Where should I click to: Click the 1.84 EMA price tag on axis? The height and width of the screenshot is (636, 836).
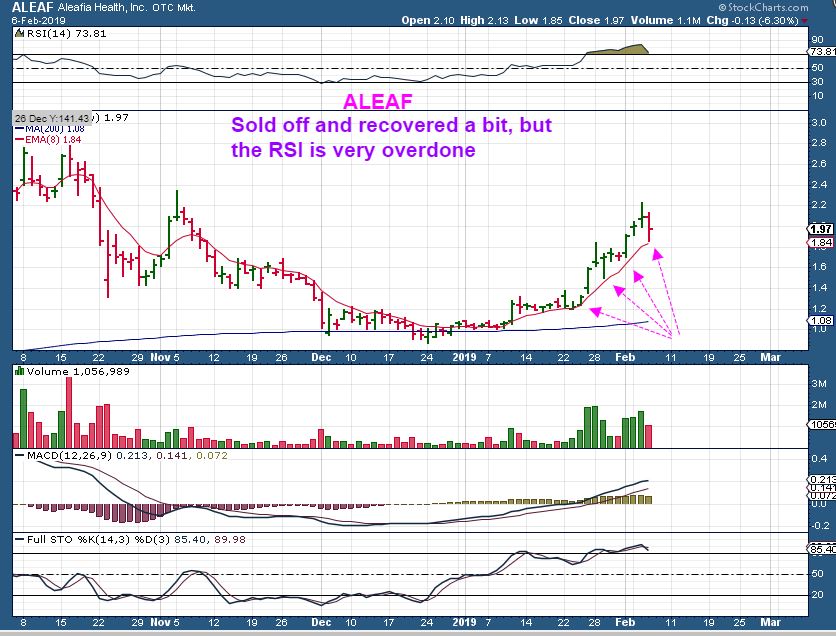point(821,243)
